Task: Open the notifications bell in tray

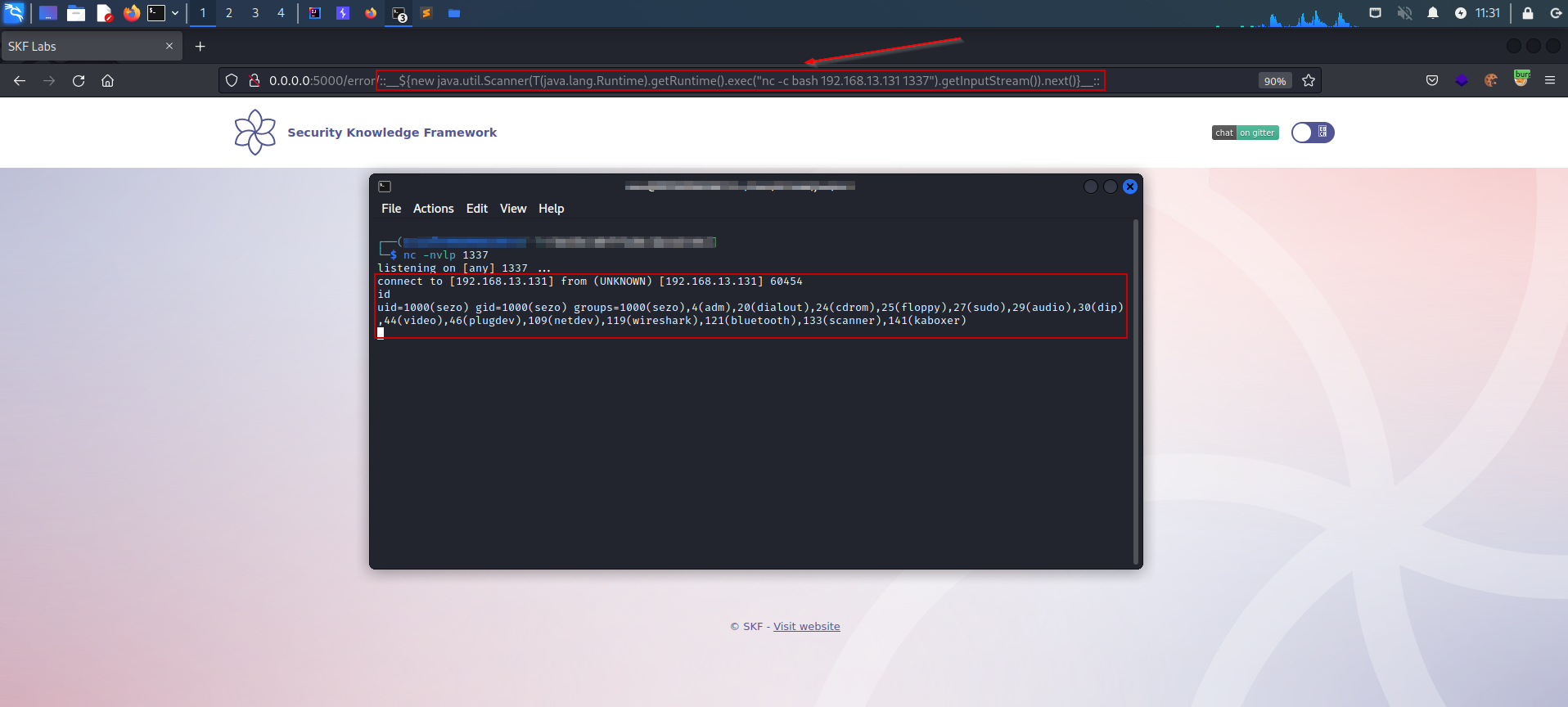Action: (x=1433, y=13)
